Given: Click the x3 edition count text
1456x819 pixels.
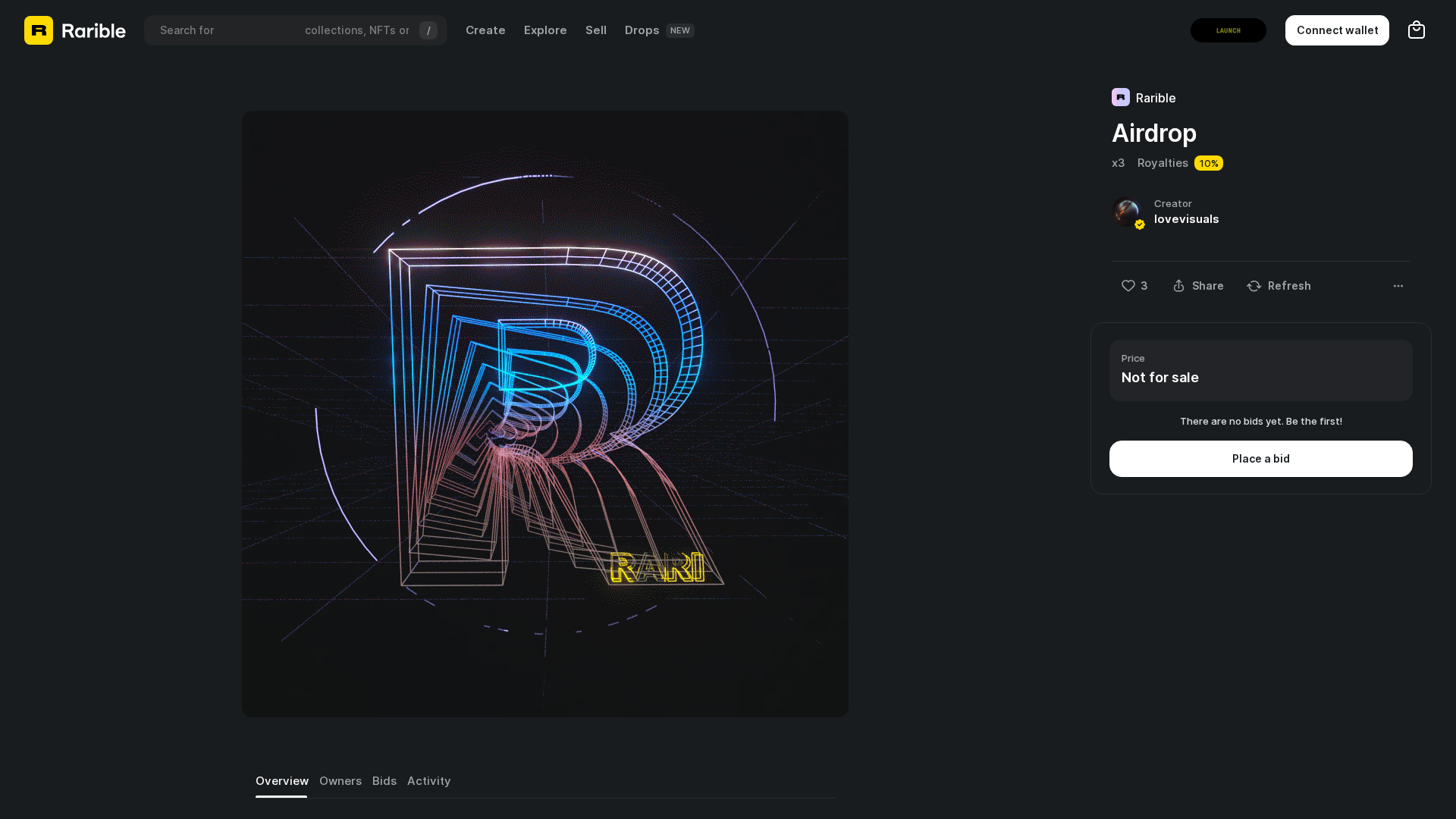Looking at the screenshot, I should [x=1118, y=163].
